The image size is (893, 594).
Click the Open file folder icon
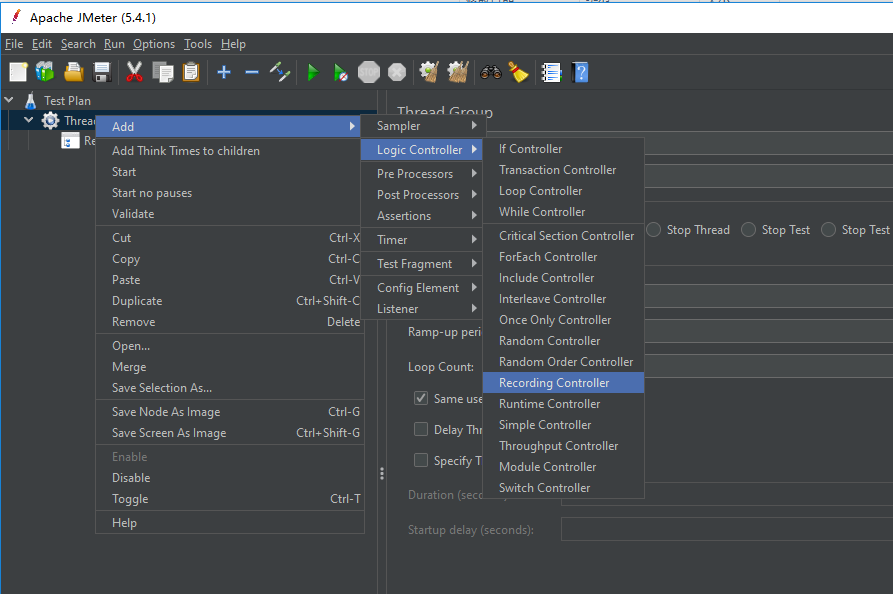[x=73, y=72]
